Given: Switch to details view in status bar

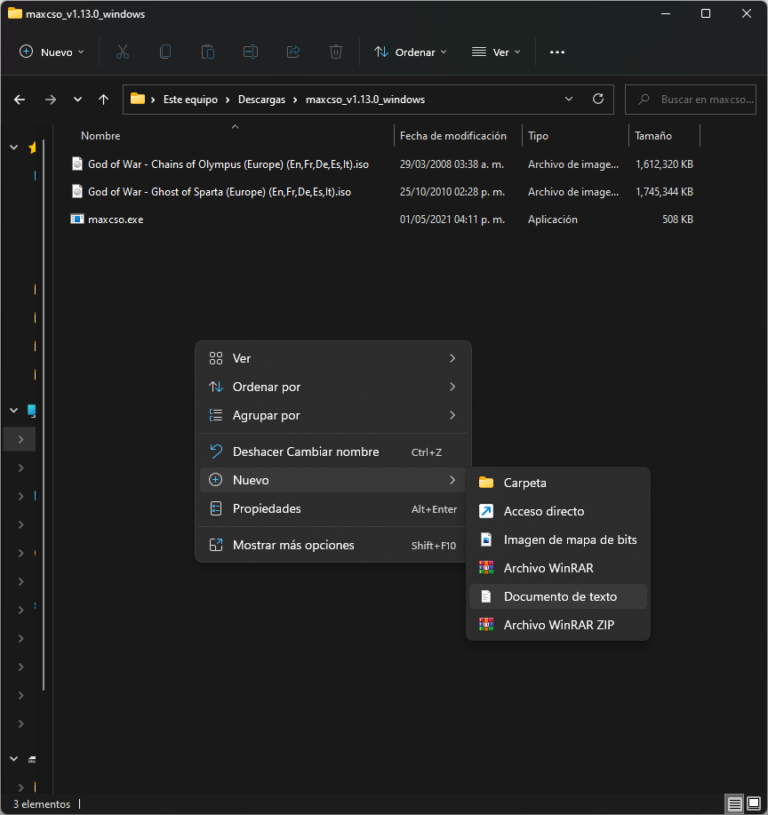Looking at the screenshot, I should tap(735, 804).
